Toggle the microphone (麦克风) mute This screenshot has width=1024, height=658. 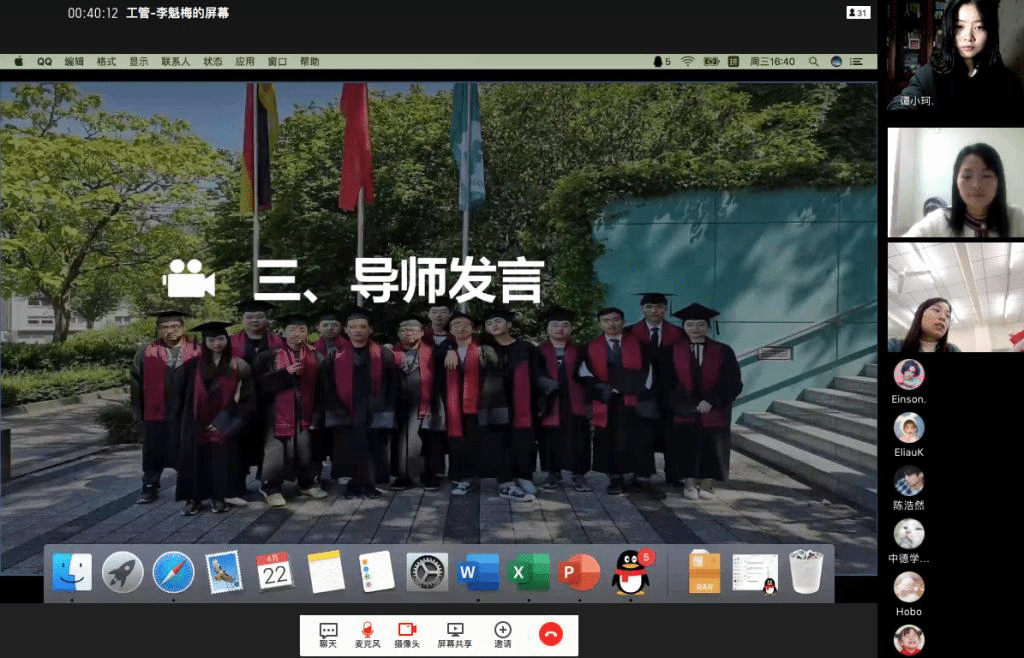[x=367, y=634]
